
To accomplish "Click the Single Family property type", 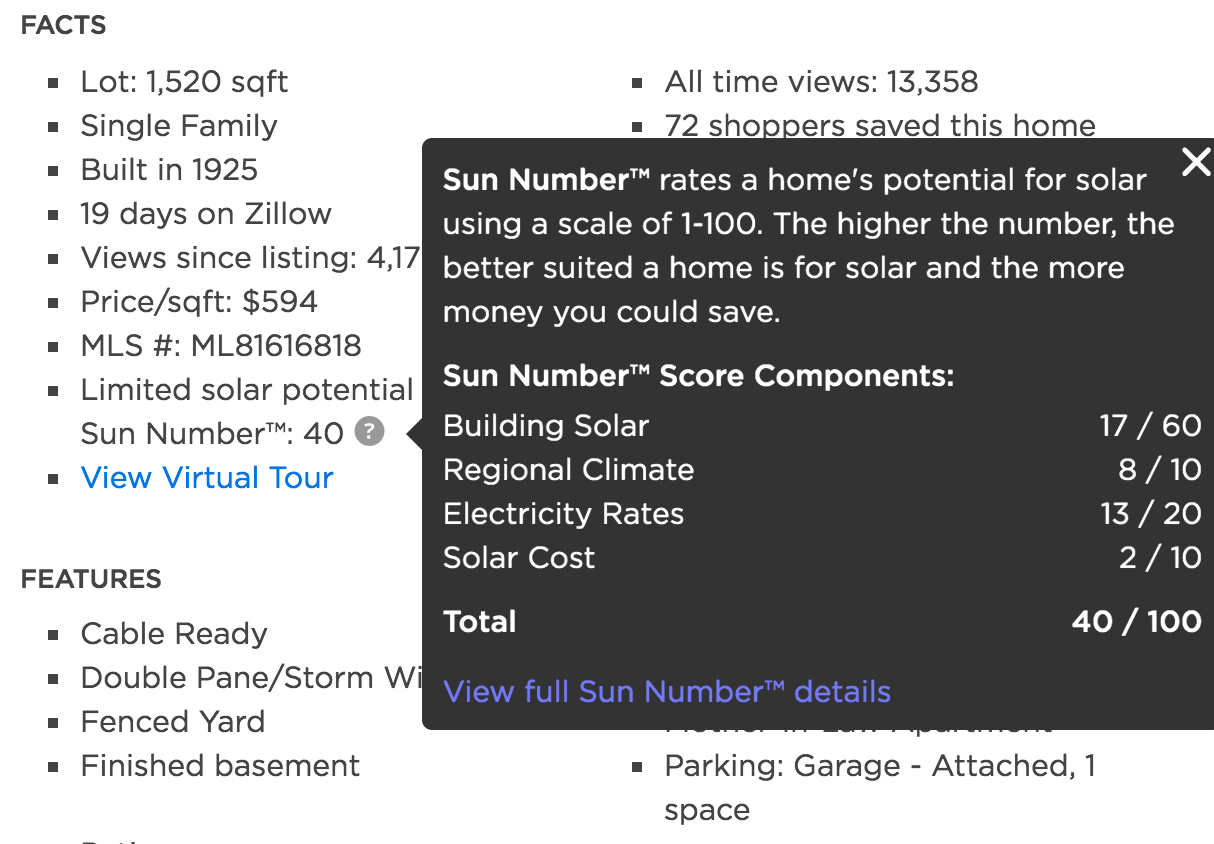I will tap(178, 126).
